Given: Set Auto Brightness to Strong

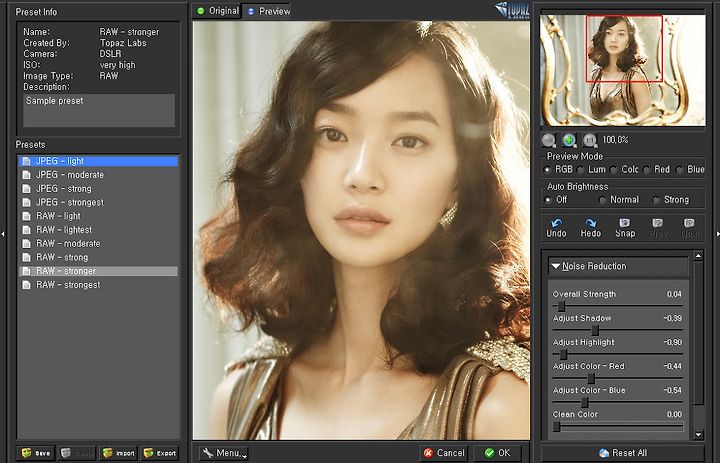Looking at the screenshot, I should tap(656, 200).
